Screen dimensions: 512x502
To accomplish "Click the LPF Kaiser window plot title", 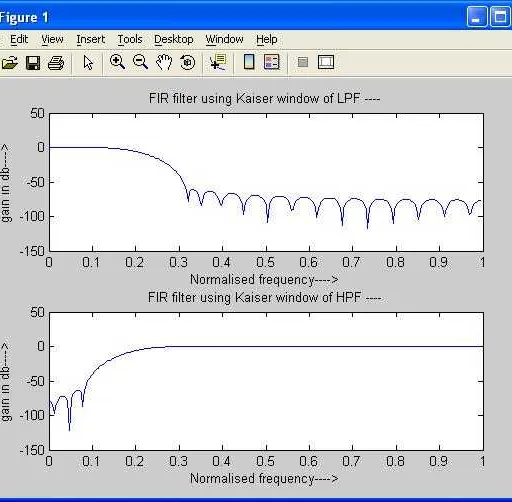I will [264, 99].
